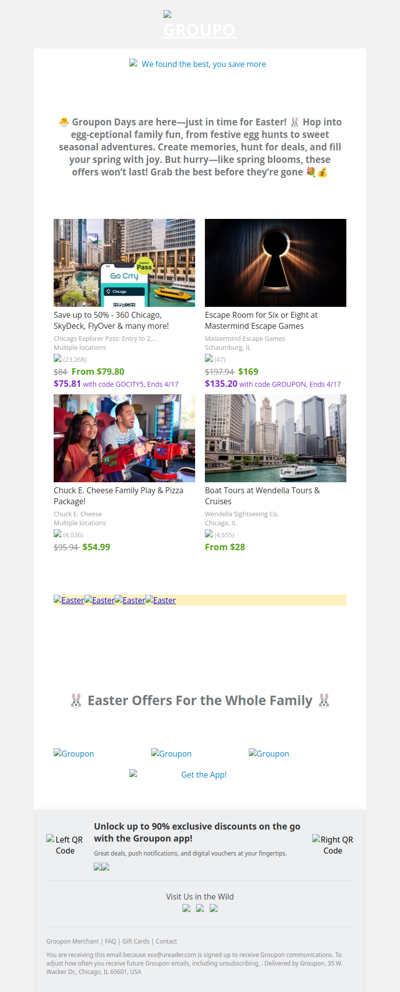Image resolution: width=400 pixels, height=992 pixels.
Task: Open the Gift Cards footer link
Action: 136,941
